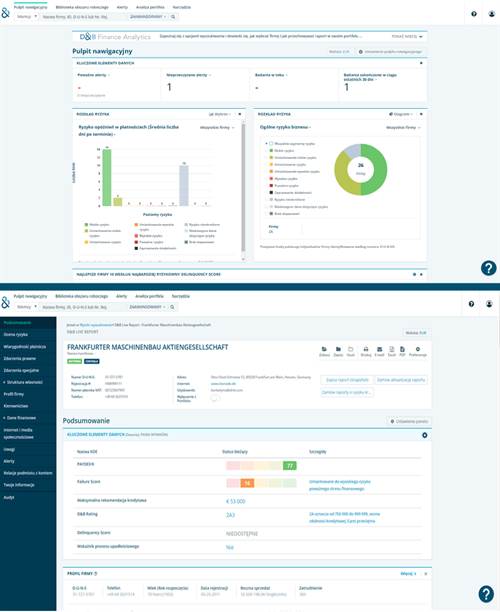
Task: Click the large green donut chart segment
Action: pos(377,170)
